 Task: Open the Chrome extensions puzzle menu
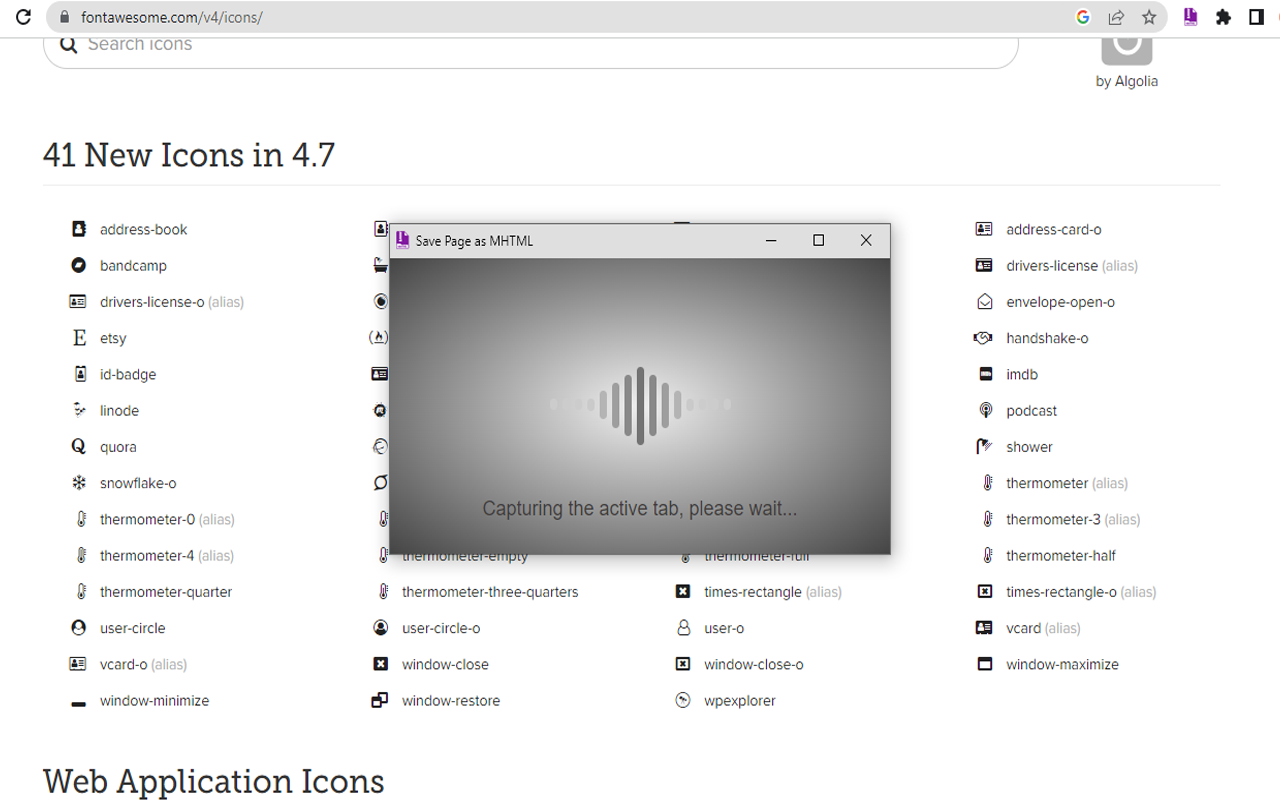[1223, 17]
